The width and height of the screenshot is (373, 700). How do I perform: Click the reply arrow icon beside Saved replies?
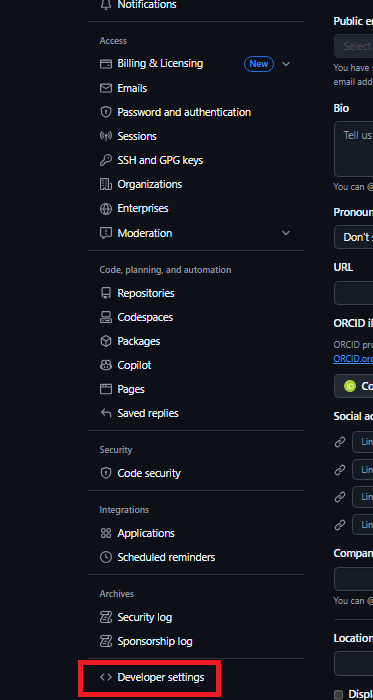click(106, 413)
